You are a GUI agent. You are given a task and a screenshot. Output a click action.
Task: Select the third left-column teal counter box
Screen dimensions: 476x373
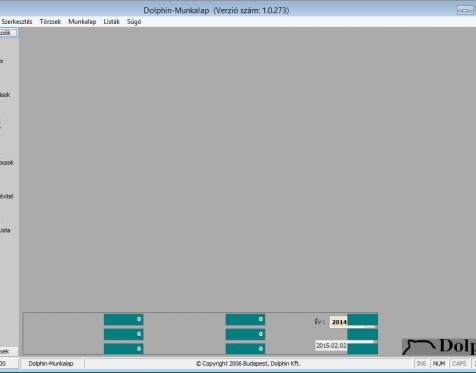coord(123,349)
